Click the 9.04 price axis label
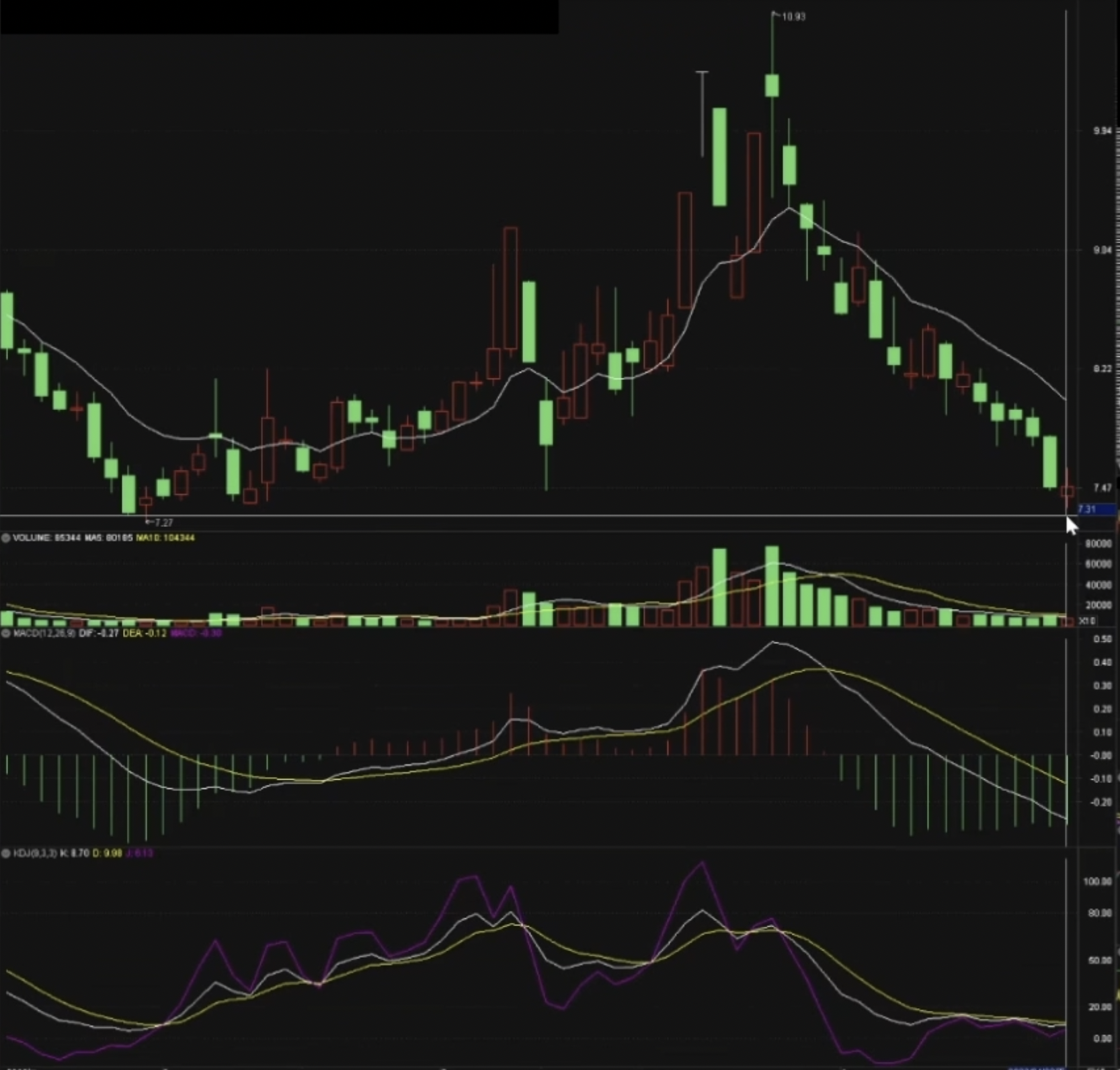This screenshot has width=1120, height=1070. coord(1103,250)
